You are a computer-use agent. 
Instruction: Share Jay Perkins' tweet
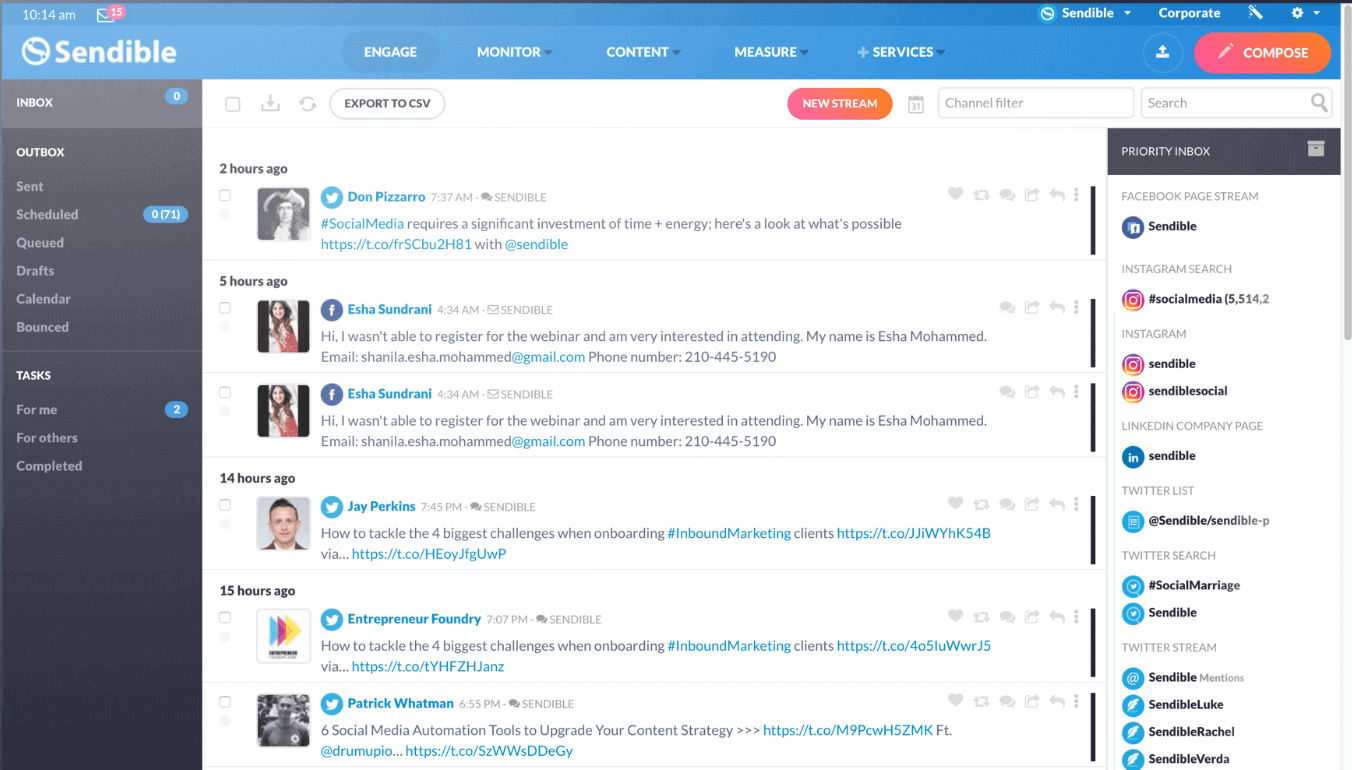(x=1032, y=505)
